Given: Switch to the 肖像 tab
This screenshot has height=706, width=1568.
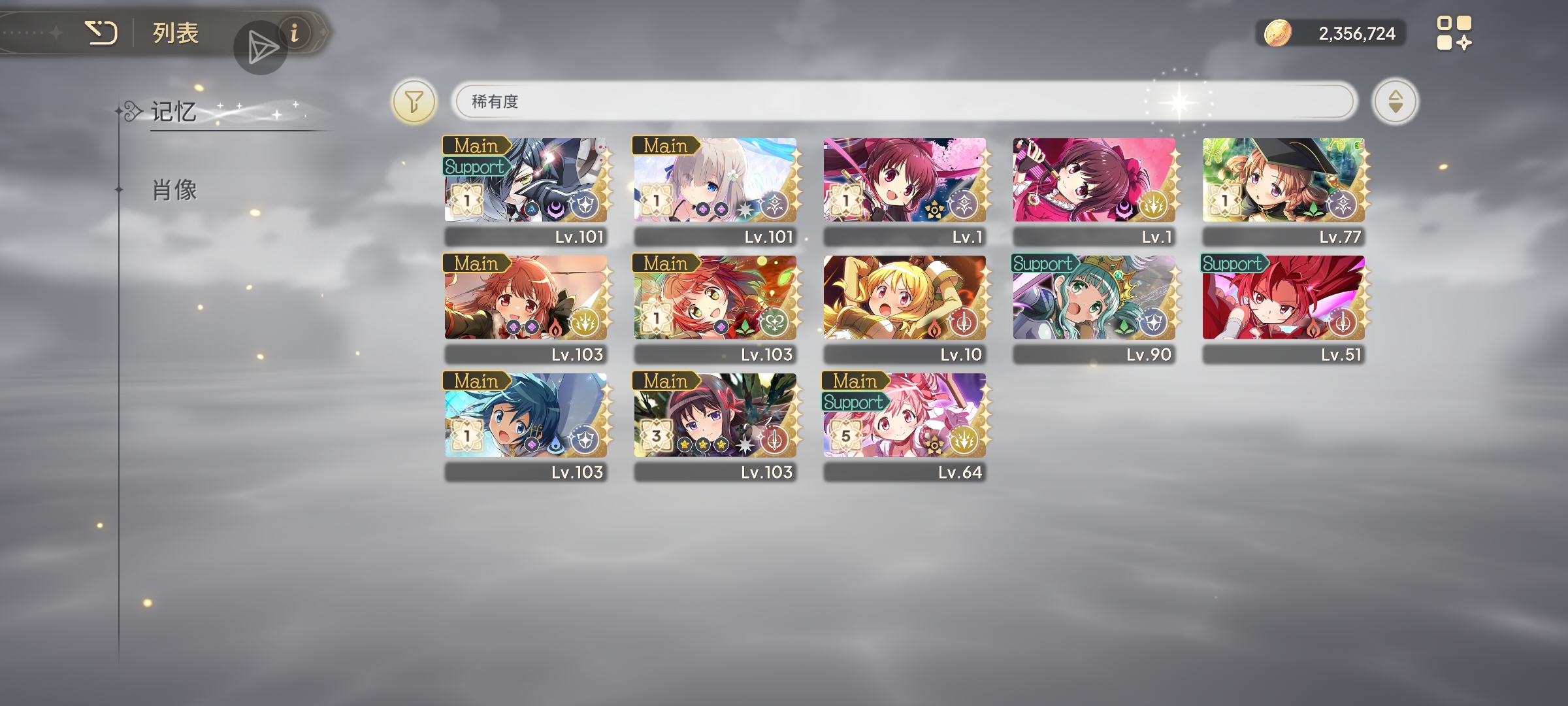Looking at the screenshot, I should pyautogui.click(x=174, y=190).
